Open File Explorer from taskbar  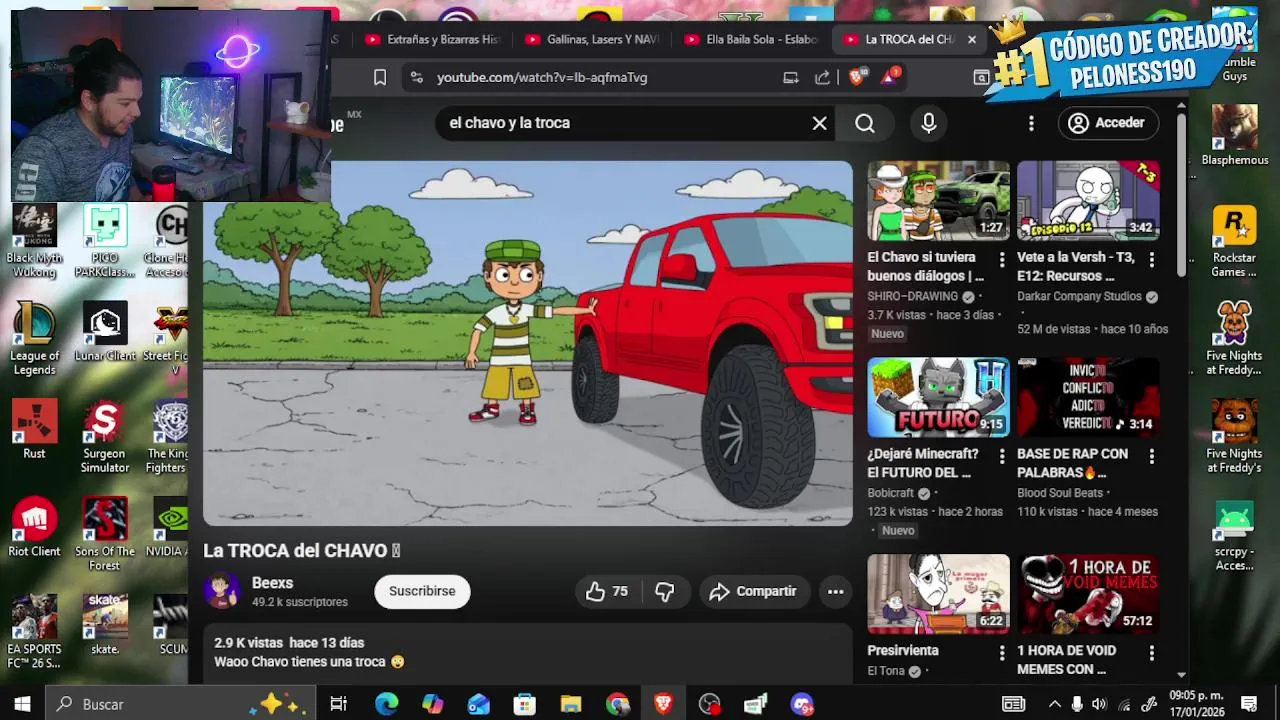click(x=571, y=704)
